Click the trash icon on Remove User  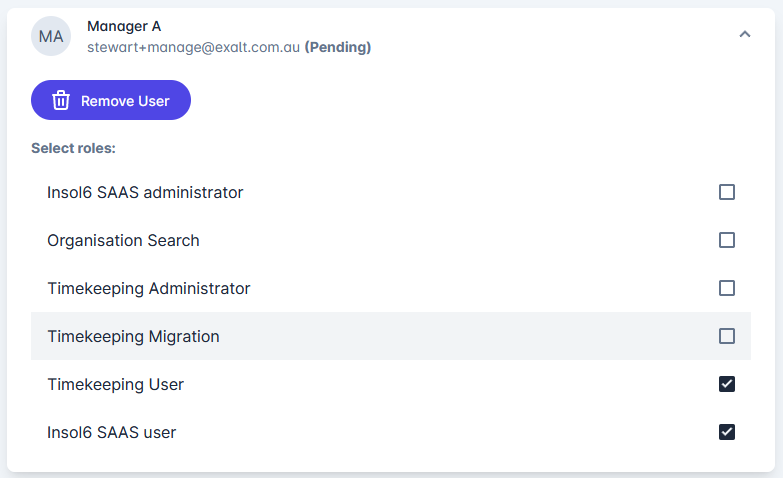pyautogui.click(x=61, y=100)
